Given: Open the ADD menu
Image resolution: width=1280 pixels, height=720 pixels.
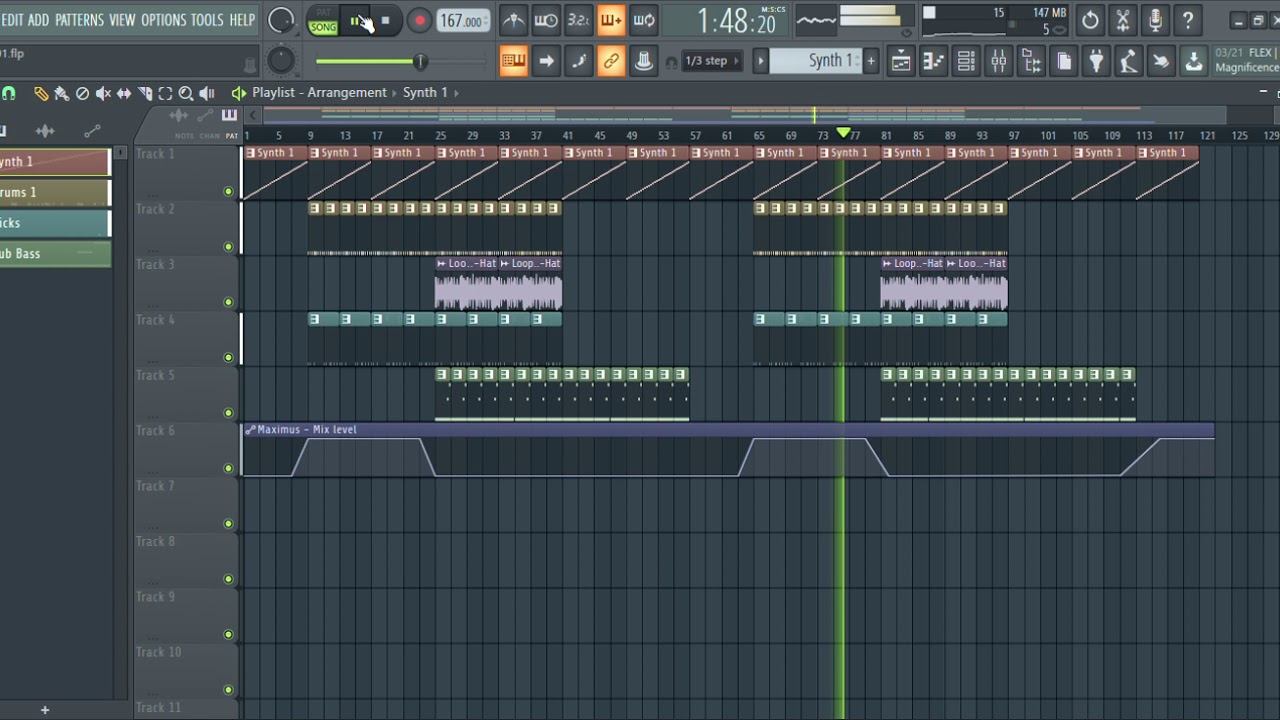Looking at the screenshot, I should (x=39, y=20).
